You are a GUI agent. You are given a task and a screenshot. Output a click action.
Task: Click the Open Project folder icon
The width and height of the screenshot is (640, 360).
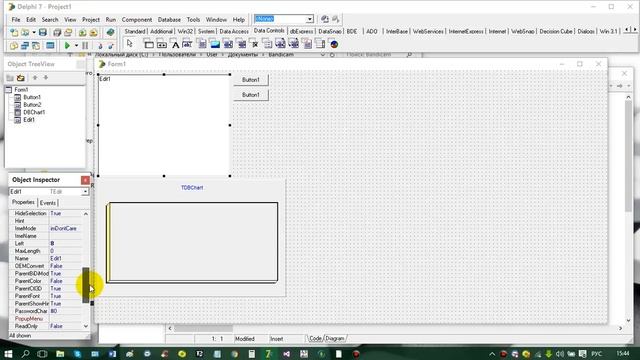point(68,33)
